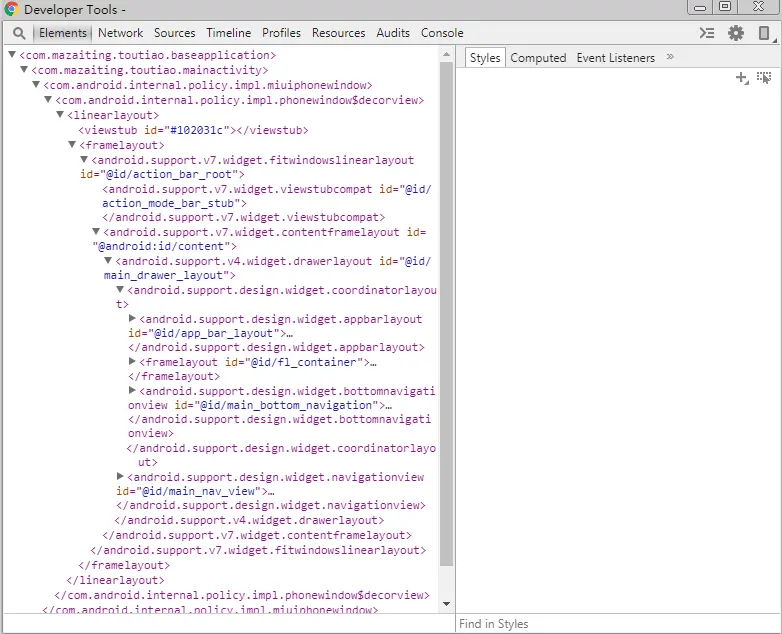Viewport: 782px width, 634px height.
Task: Collapse the framelayout node under viewstub
Action: tap(72, 144)
